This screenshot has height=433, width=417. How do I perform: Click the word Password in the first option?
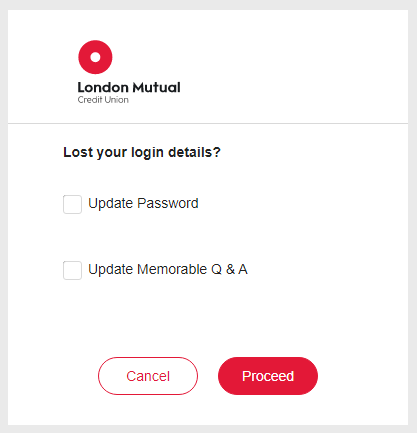pyautogui.click(x=168, y=203)
